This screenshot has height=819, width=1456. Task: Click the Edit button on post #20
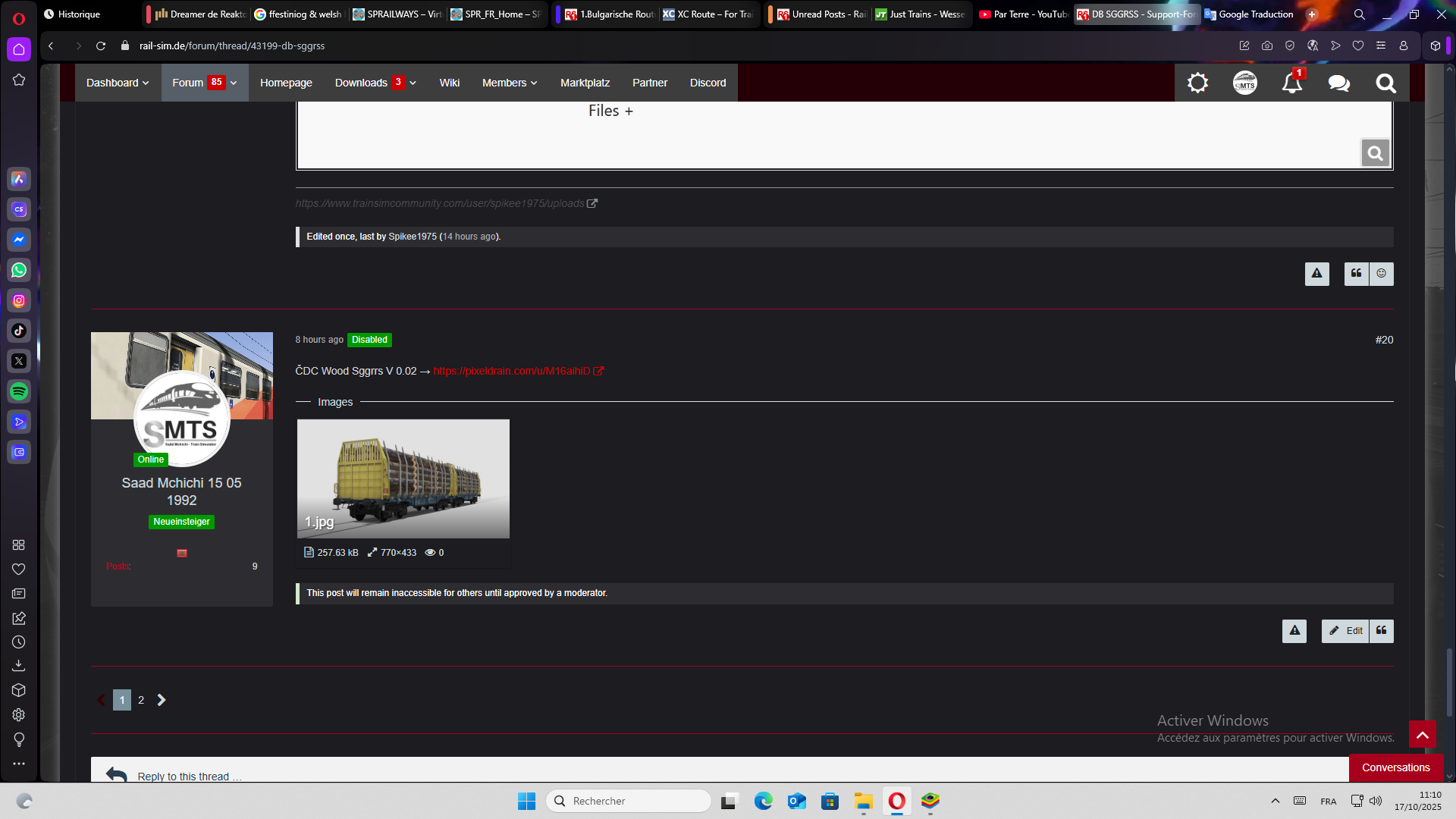pyautogui.click(x=1346, y=631)
